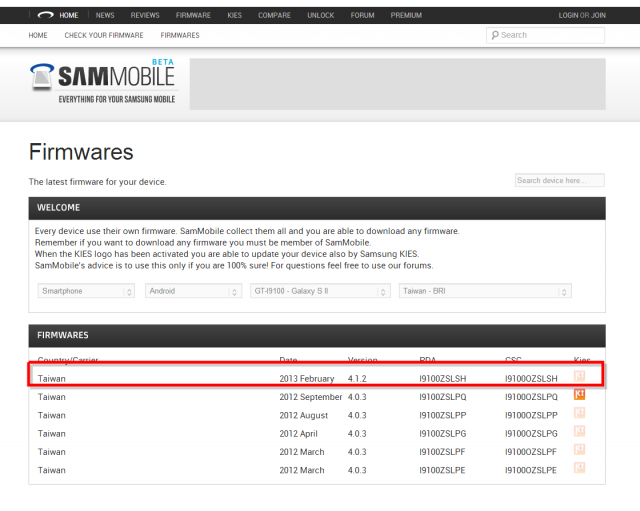Click the FIRMWARES section header bar

pyautogui.click(x=317, y=335)
